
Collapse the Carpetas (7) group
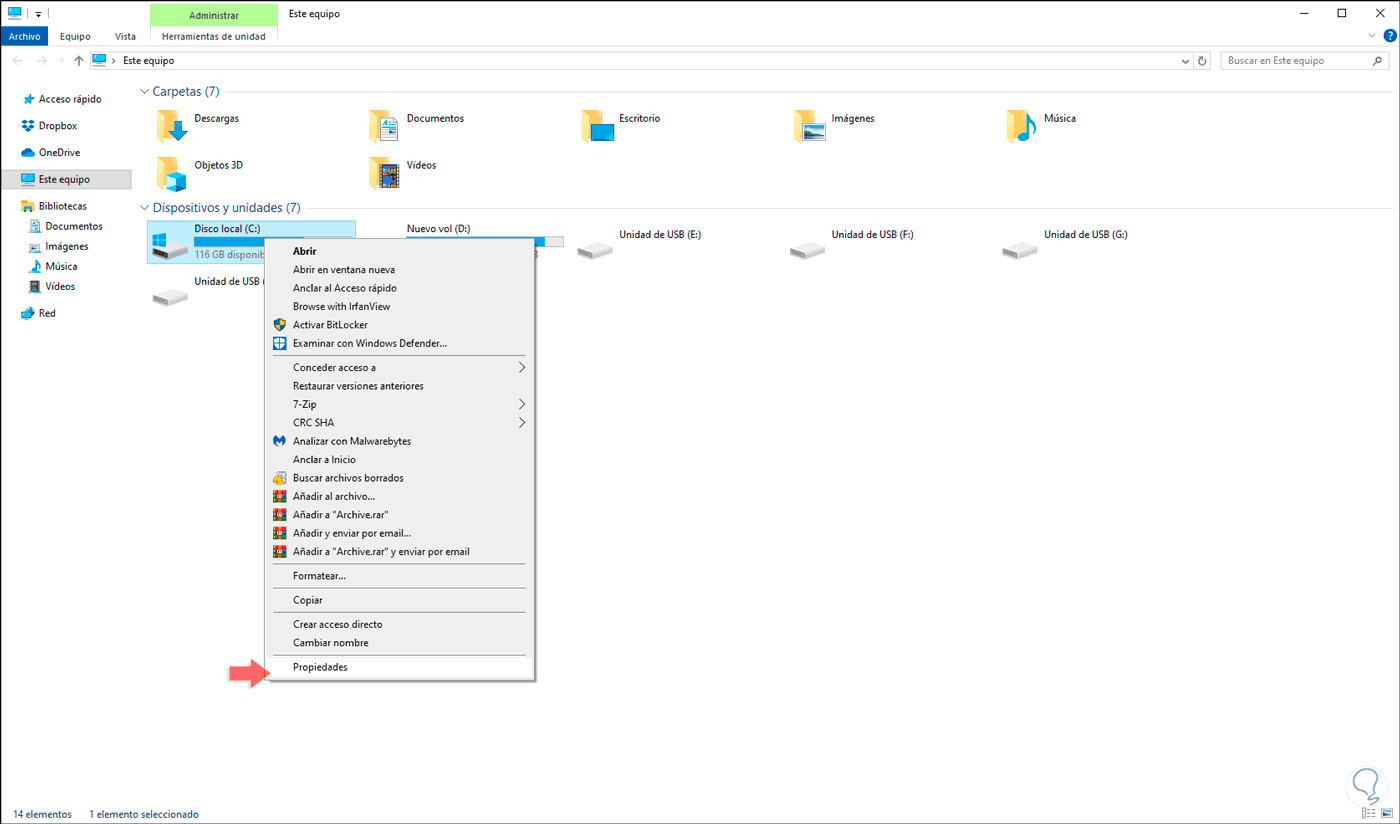(x=144, y=92)
